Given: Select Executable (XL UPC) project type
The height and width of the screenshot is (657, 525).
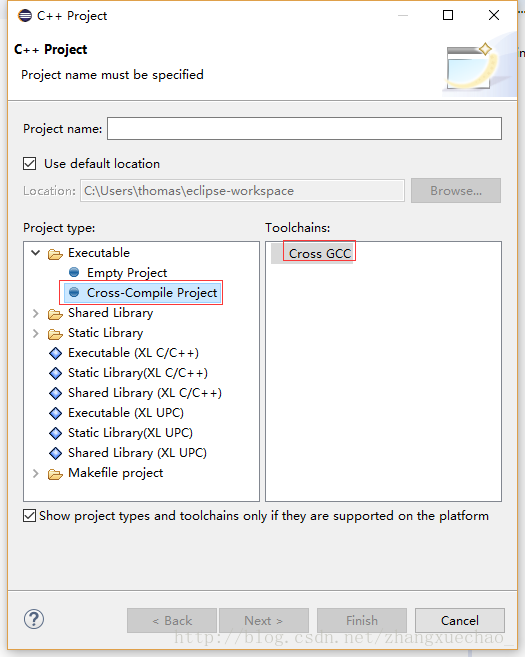Looking at the screenshot, I should 126,413.
